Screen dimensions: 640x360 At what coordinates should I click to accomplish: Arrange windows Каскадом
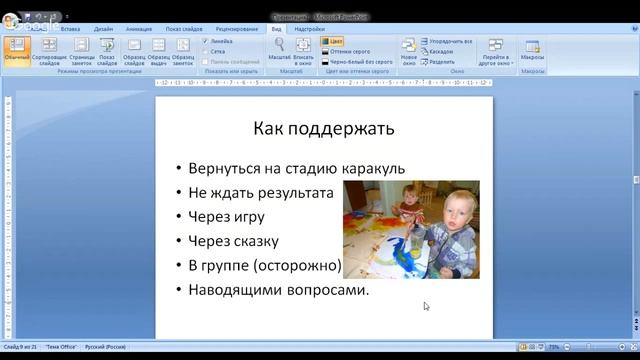pyautogui.click(x=437, y=52)
